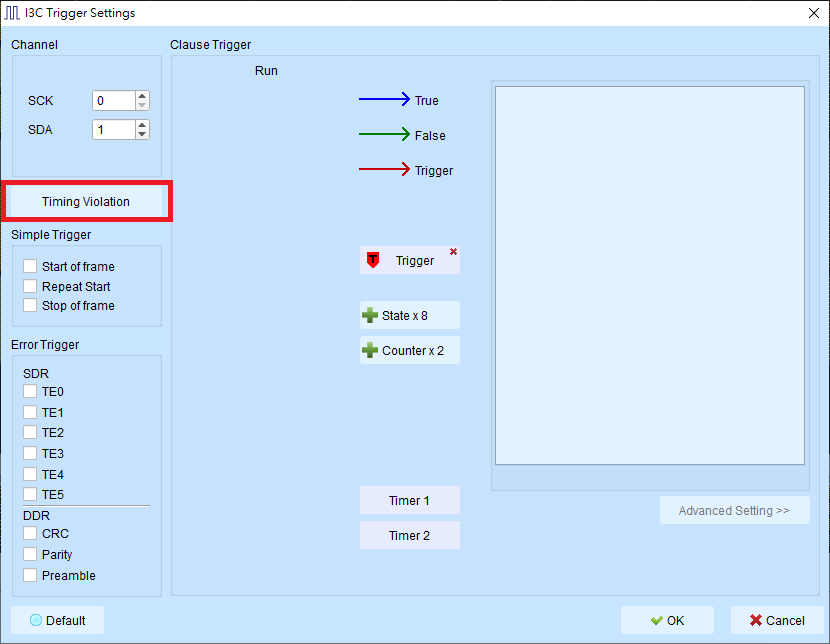Decrement the SDA channel number
The height and width of the screenshot is (644, 830).
point(142,134)
